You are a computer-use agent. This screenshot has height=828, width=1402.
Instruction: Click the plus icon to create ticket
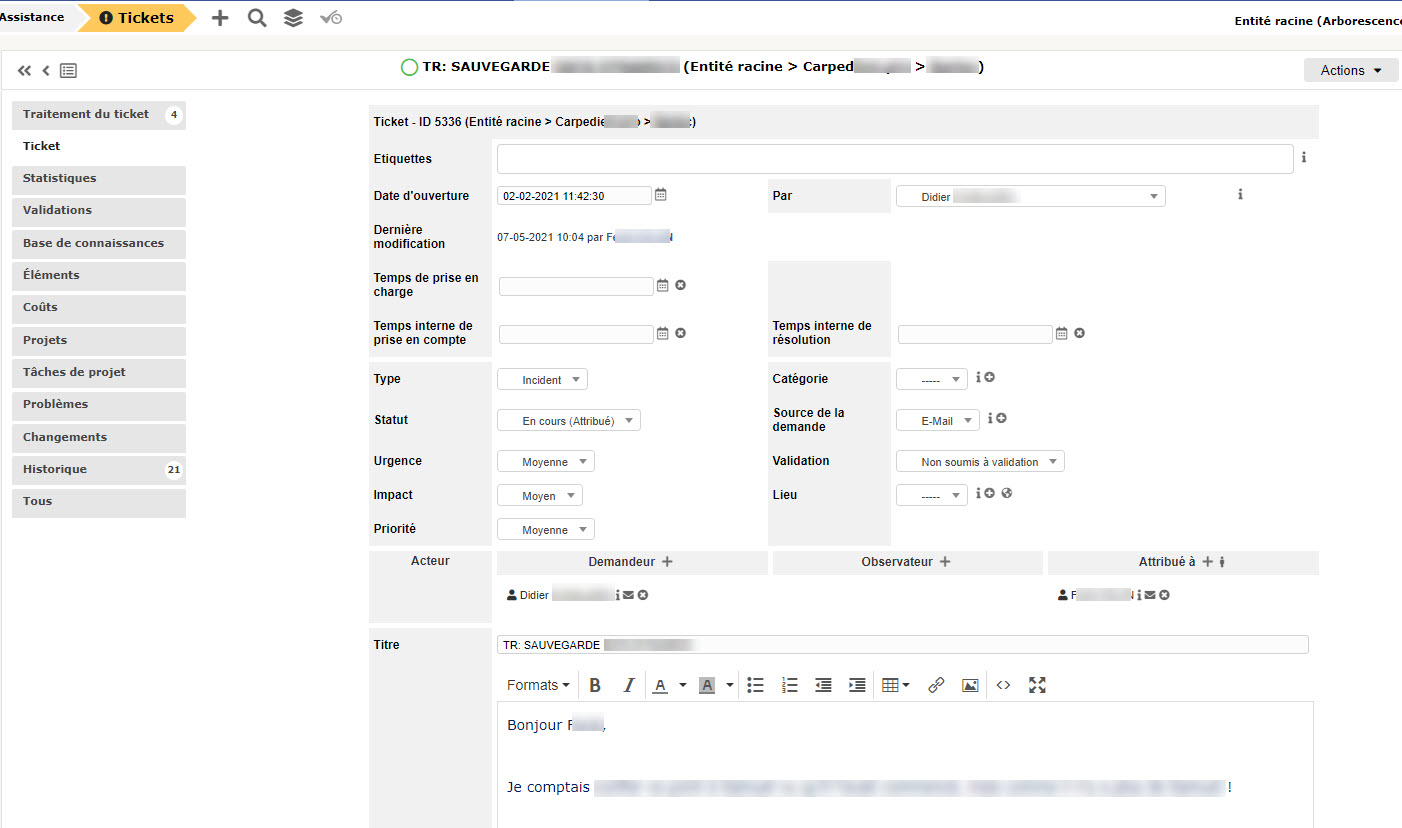[220, 18]
